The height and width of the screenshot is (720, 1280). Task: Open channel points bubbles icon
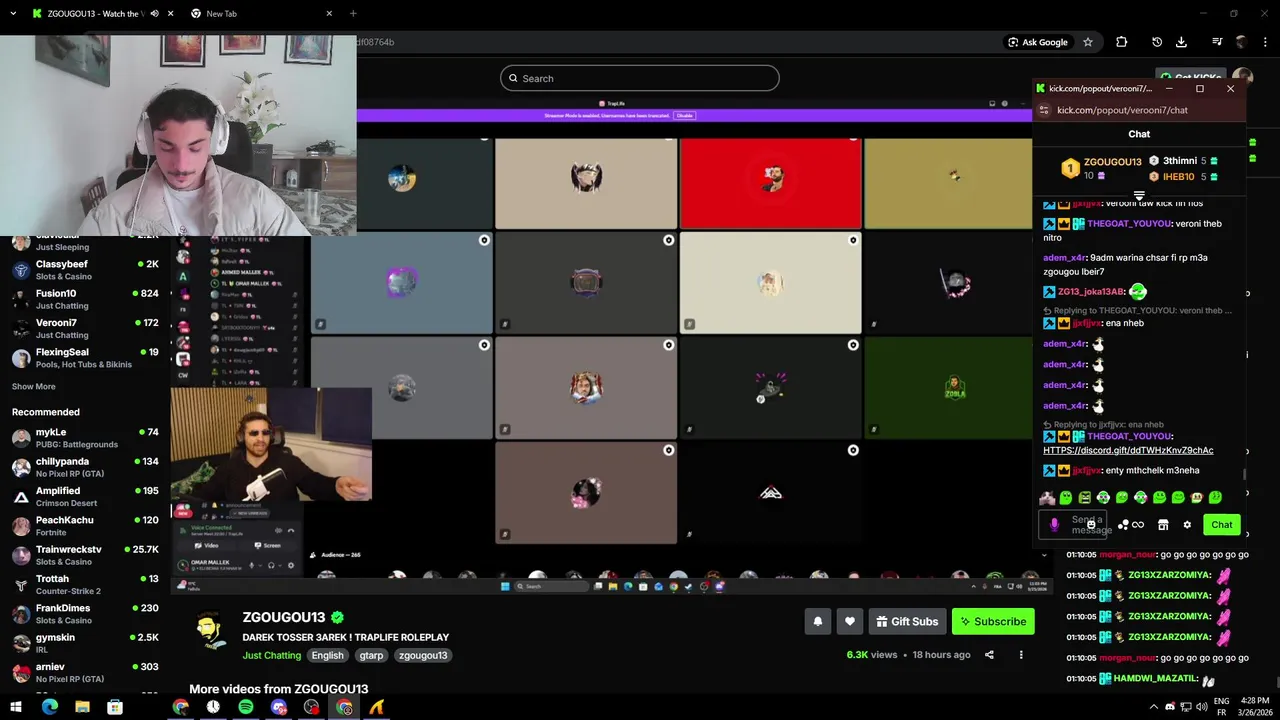coord(1123,524)
